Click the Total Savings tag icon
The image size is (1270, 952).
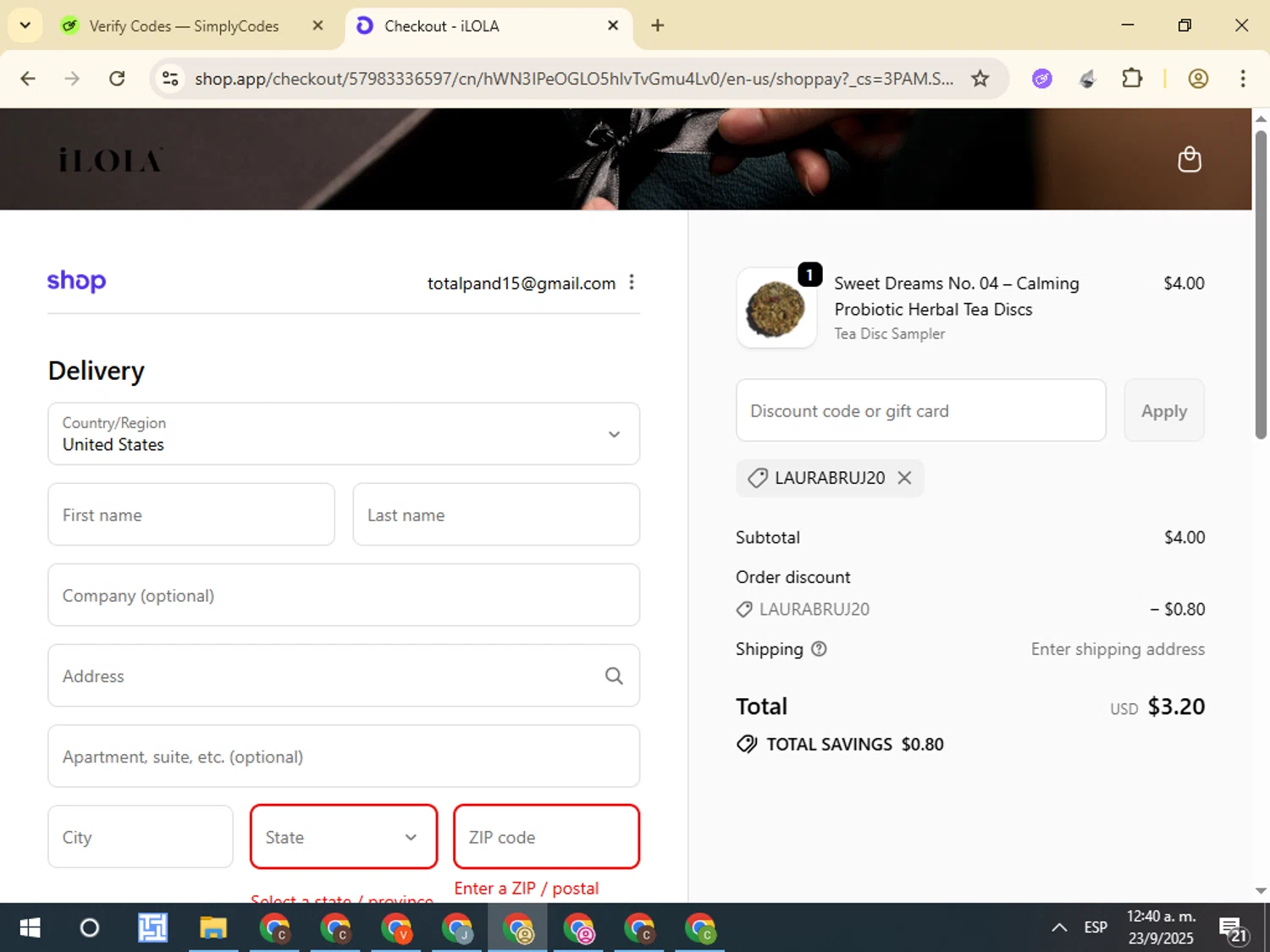[747, 744]
